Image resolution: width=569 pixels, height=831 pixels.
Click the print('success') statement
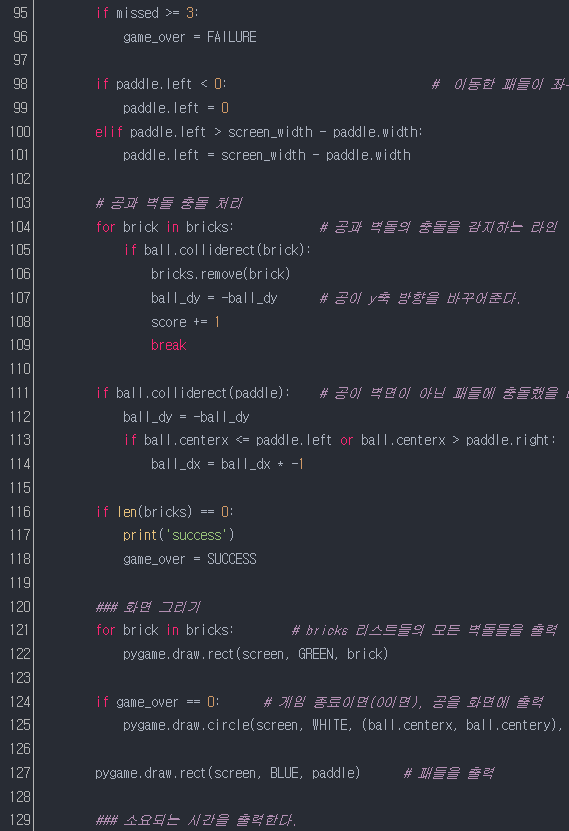tap(179, 535)
